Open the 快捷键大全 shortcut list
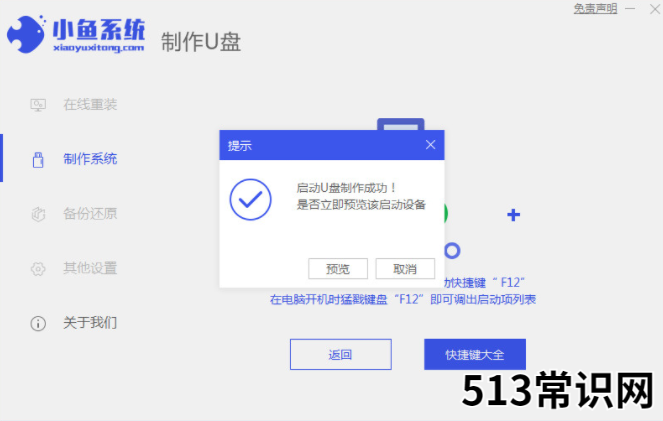Viewport: 663px width, 421px height. 475,354
